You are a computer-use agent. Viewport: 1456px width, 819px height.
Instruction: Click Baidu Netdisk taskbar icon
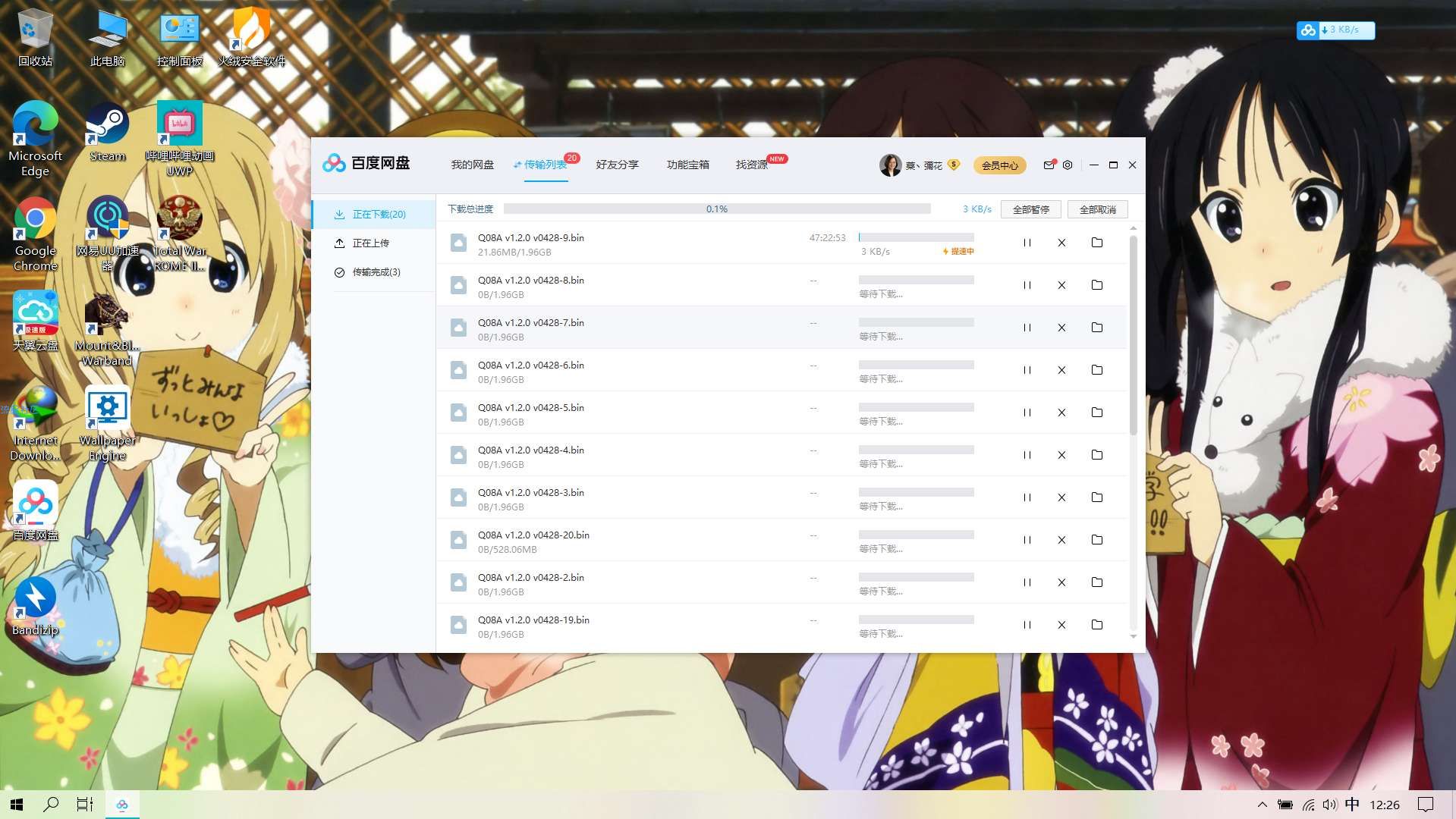(122, 805)
